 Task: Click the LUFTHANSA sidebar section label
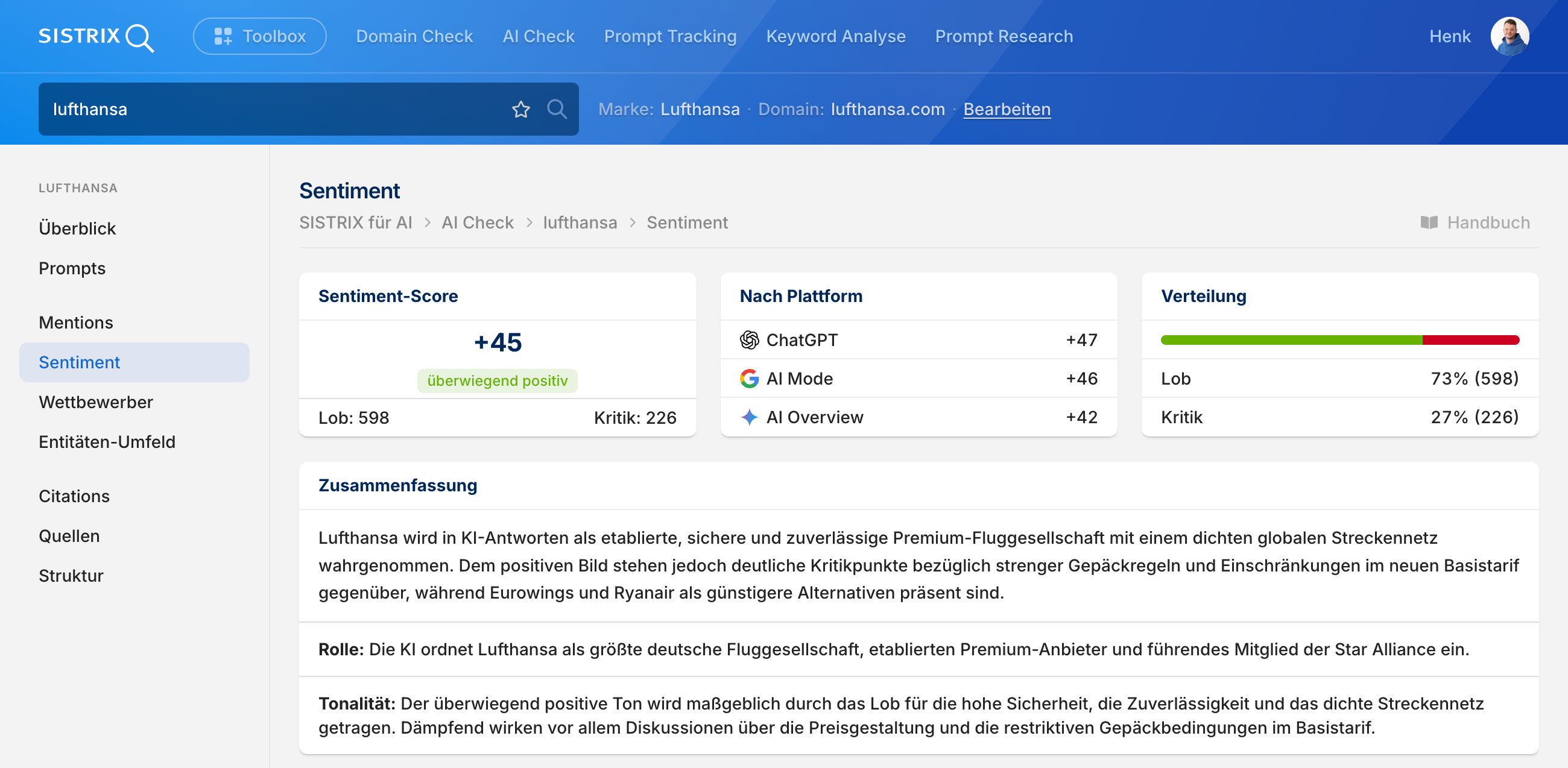point(78,188)
